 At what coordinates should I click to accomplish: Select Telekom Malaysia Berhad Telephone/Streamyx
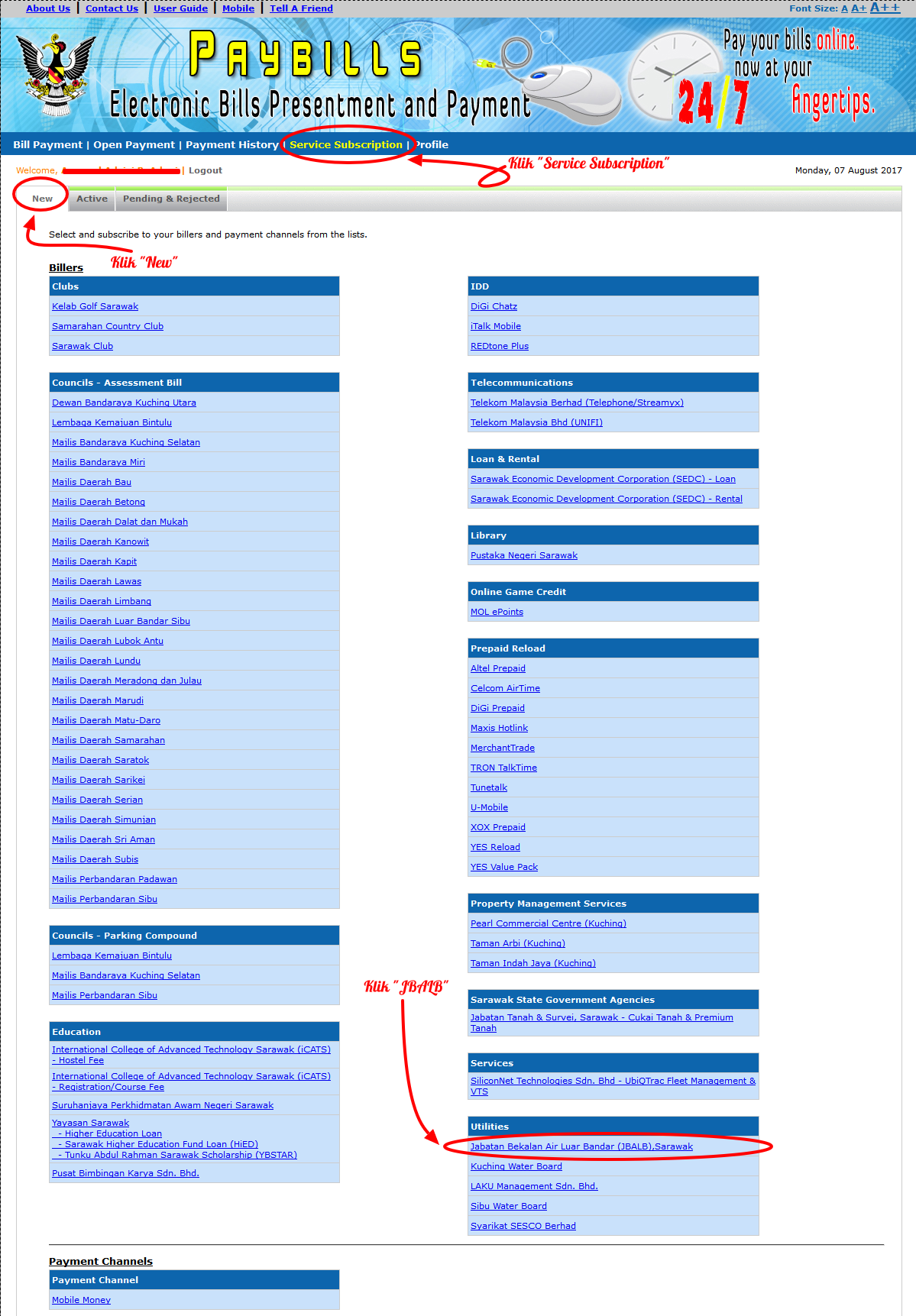pyautogui.click(x=577, y=403)
